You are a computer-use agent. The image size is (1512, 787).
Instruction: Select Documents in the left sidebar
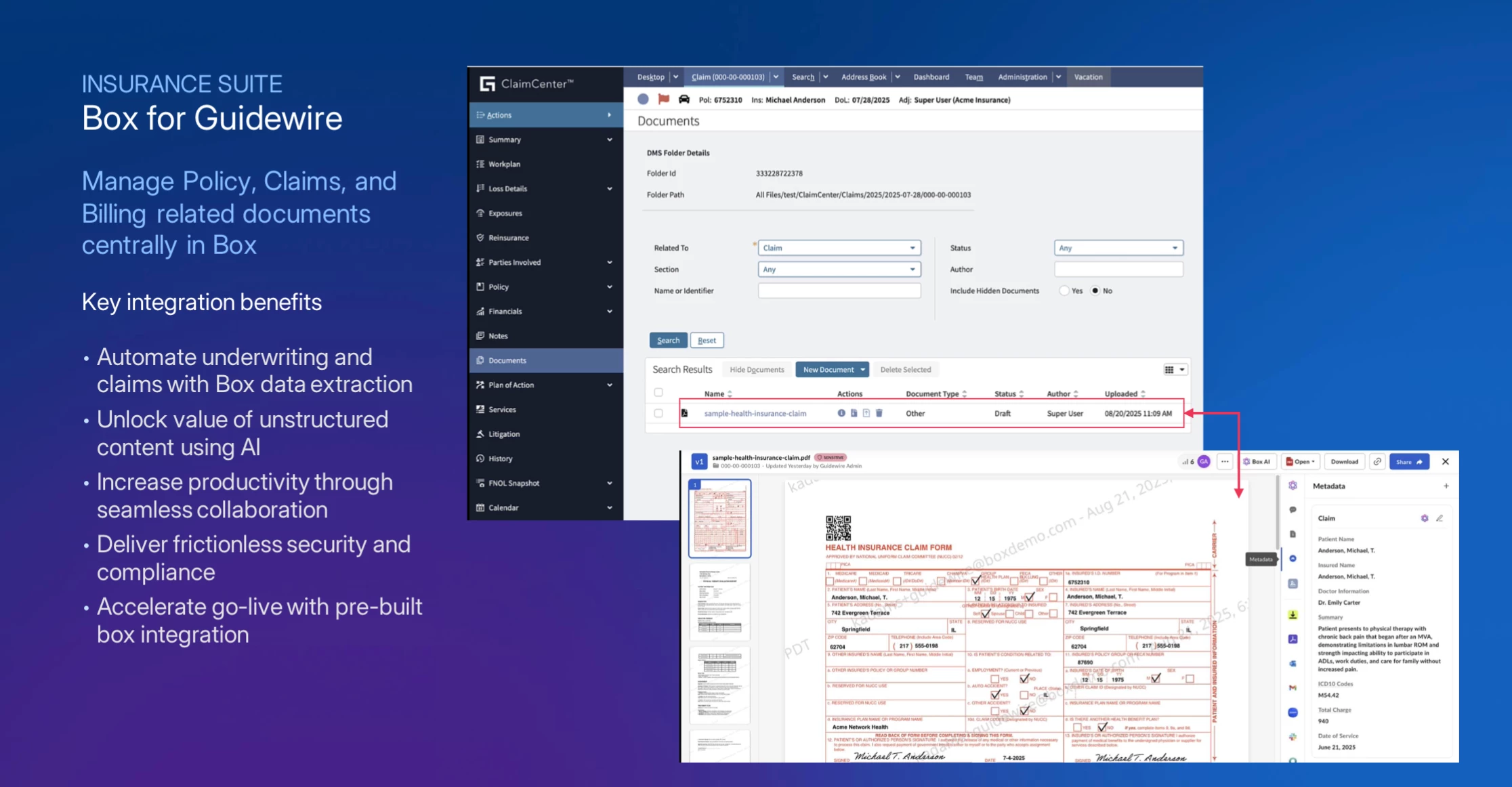507,360
